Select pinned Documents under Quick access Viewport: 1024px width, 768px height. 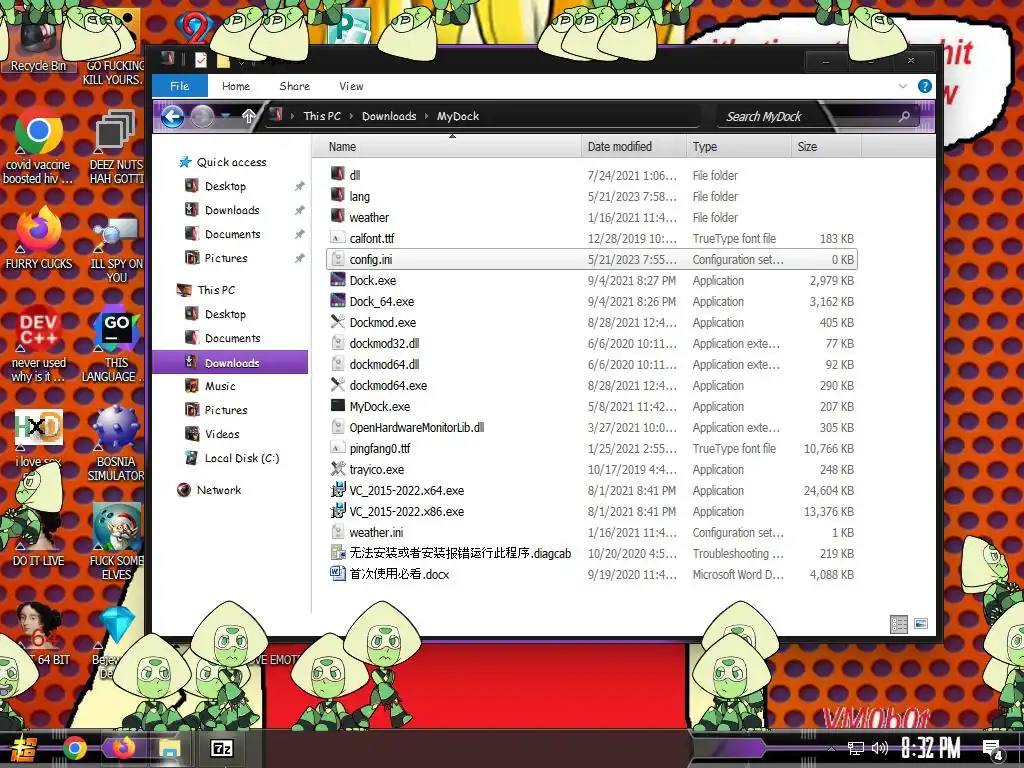[232, 234]
